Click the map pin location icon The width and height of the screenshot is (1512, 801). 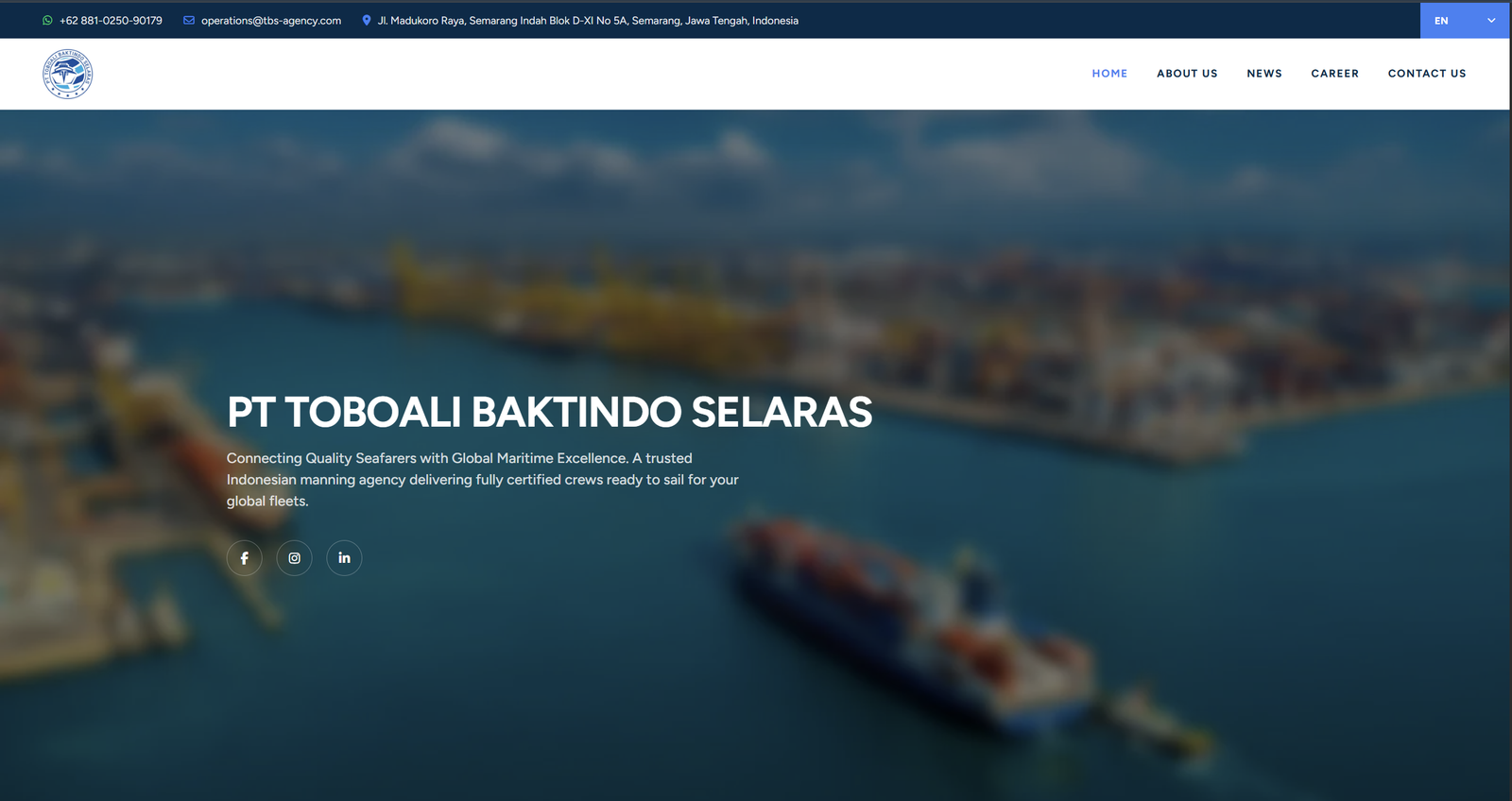pyautogui.click(x=367, y=20)
